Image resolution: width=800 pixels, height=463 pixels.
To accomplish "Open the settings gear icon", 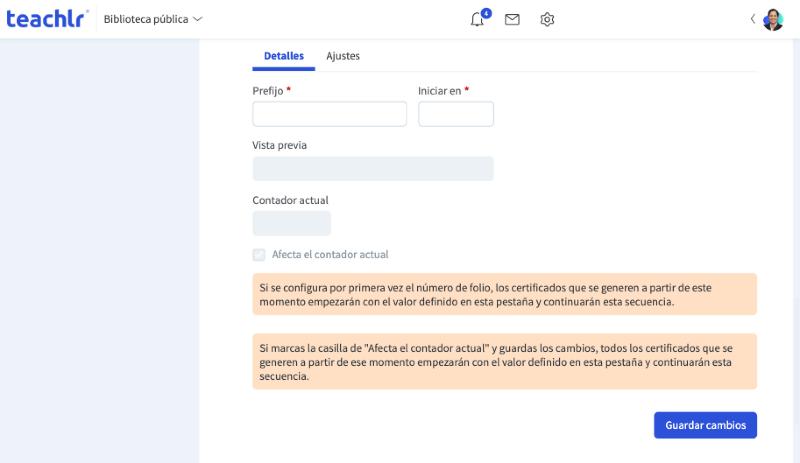I will click(547, 19).
